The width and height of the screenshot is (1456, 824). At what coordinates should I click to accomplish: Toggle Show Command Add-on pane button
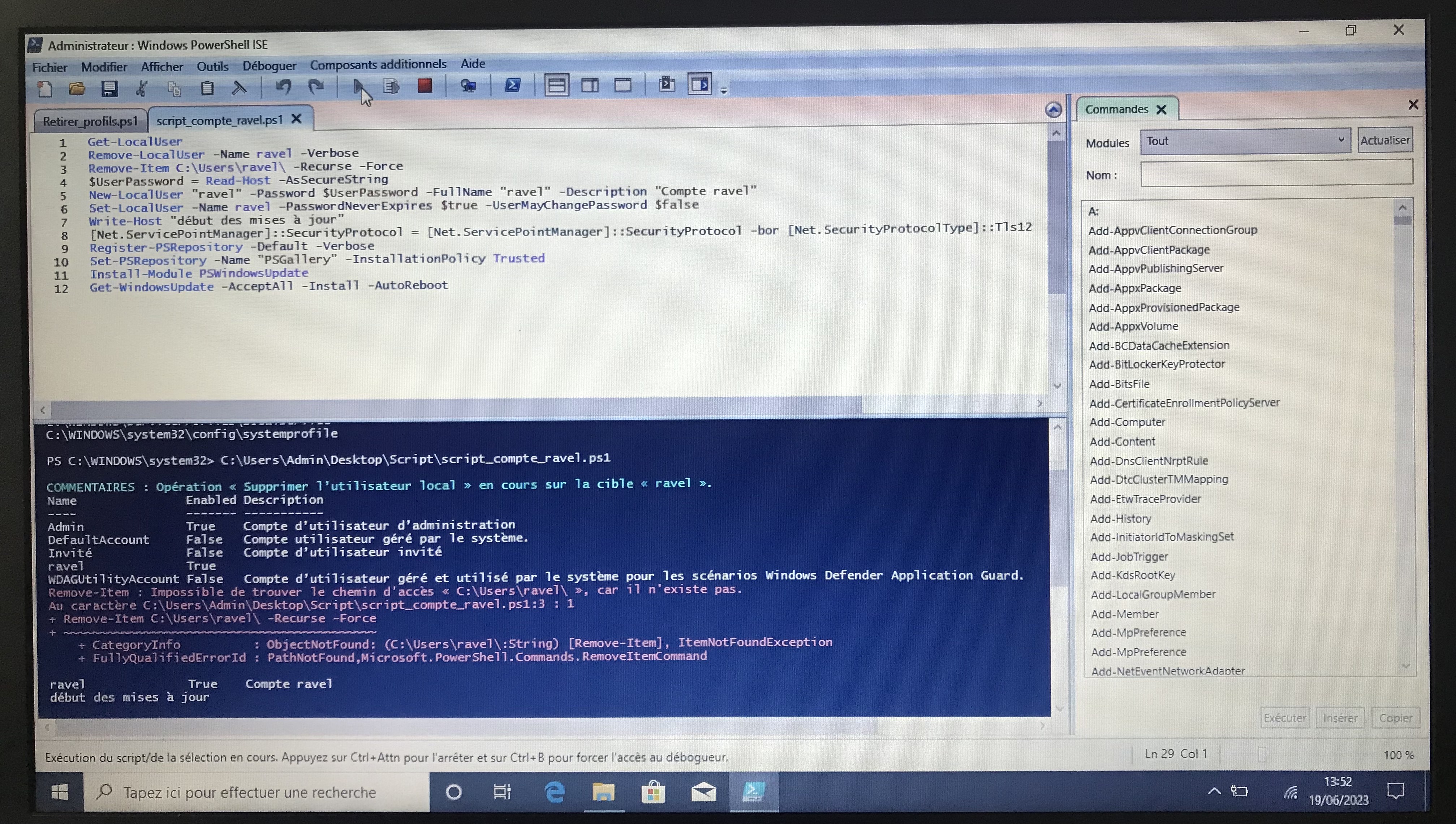pyautogui.click(x=699, y=85)
